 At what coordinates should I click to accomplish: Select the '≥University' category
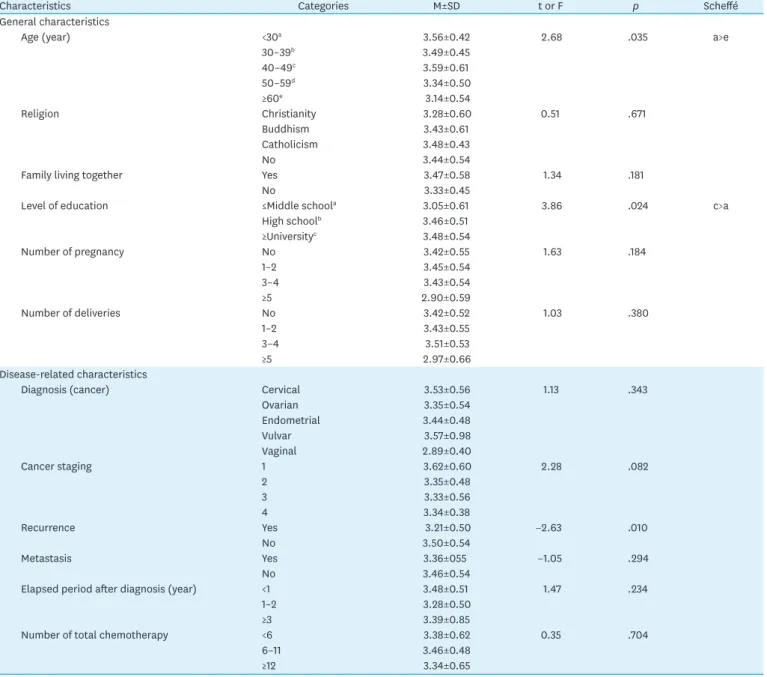click(289, 236)
